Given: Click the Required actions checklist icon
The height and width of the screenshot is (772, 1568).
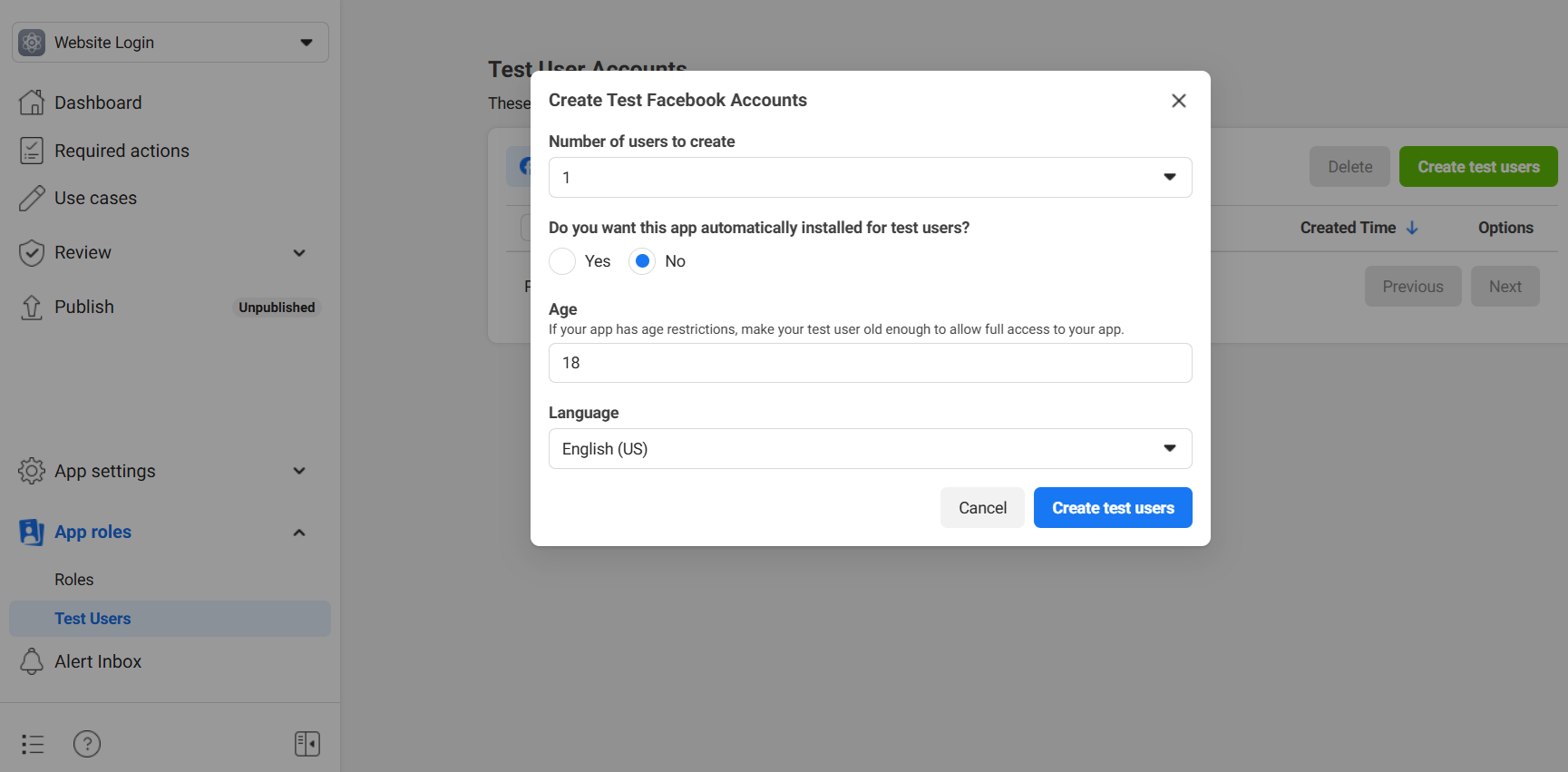Looking at the screenshot, I should click(32, 151).
